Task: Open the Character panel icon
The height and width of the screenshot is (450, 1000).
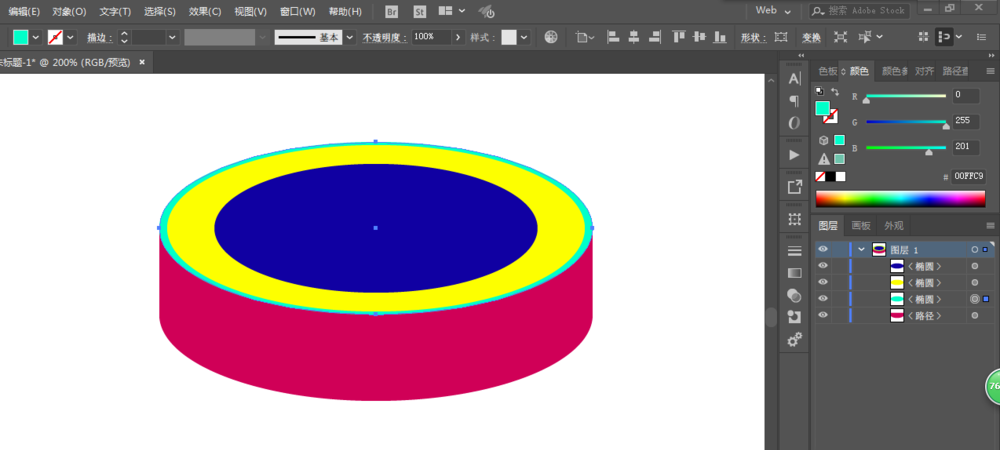Action: point(795,79)
